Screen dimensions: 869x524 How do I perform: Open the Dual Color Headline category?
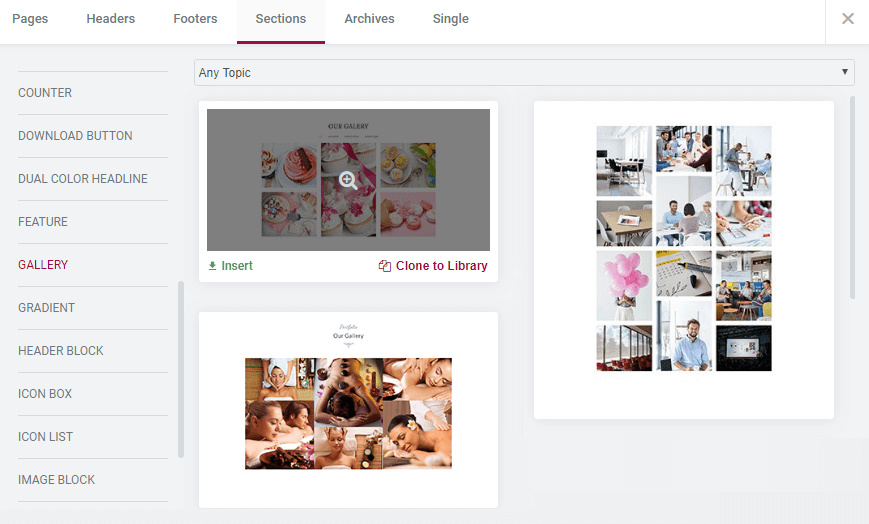click(x=83, y=179)
